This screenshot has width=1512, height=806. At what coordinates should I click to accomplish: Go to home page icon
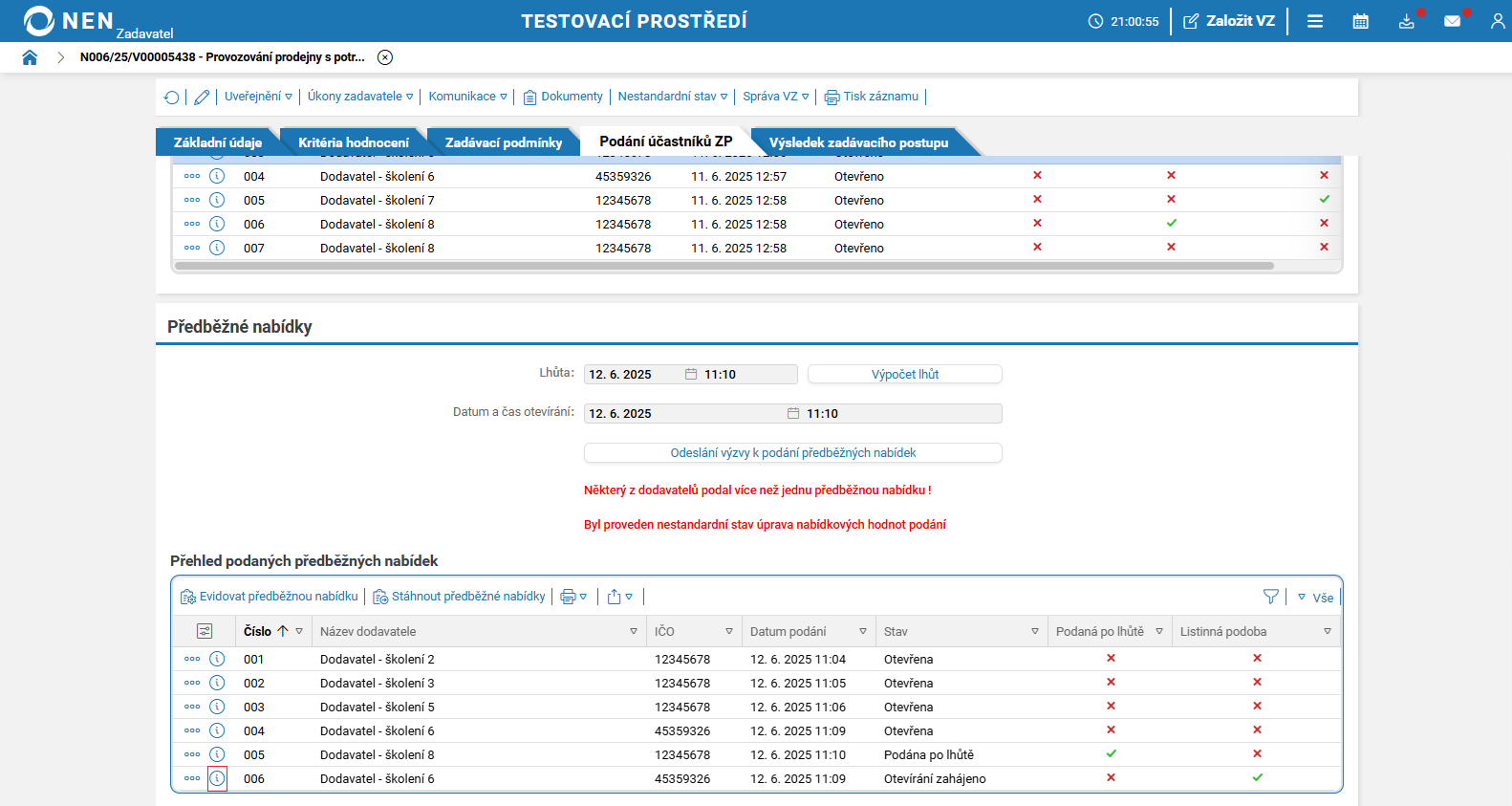tap(30, 57)
